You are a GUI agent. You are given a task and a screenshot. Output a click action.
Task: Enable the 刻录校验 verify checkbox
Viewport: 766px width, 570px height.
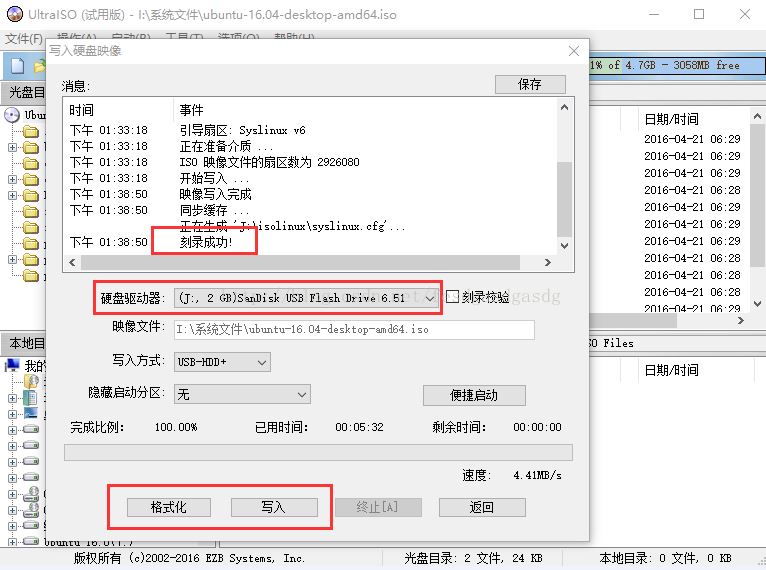pyautogui.click(x=453, y=297)
